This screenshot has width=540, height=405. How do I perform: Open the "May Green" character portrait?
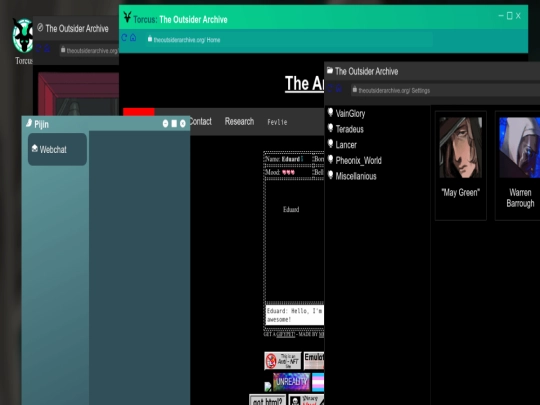[460, 147]
